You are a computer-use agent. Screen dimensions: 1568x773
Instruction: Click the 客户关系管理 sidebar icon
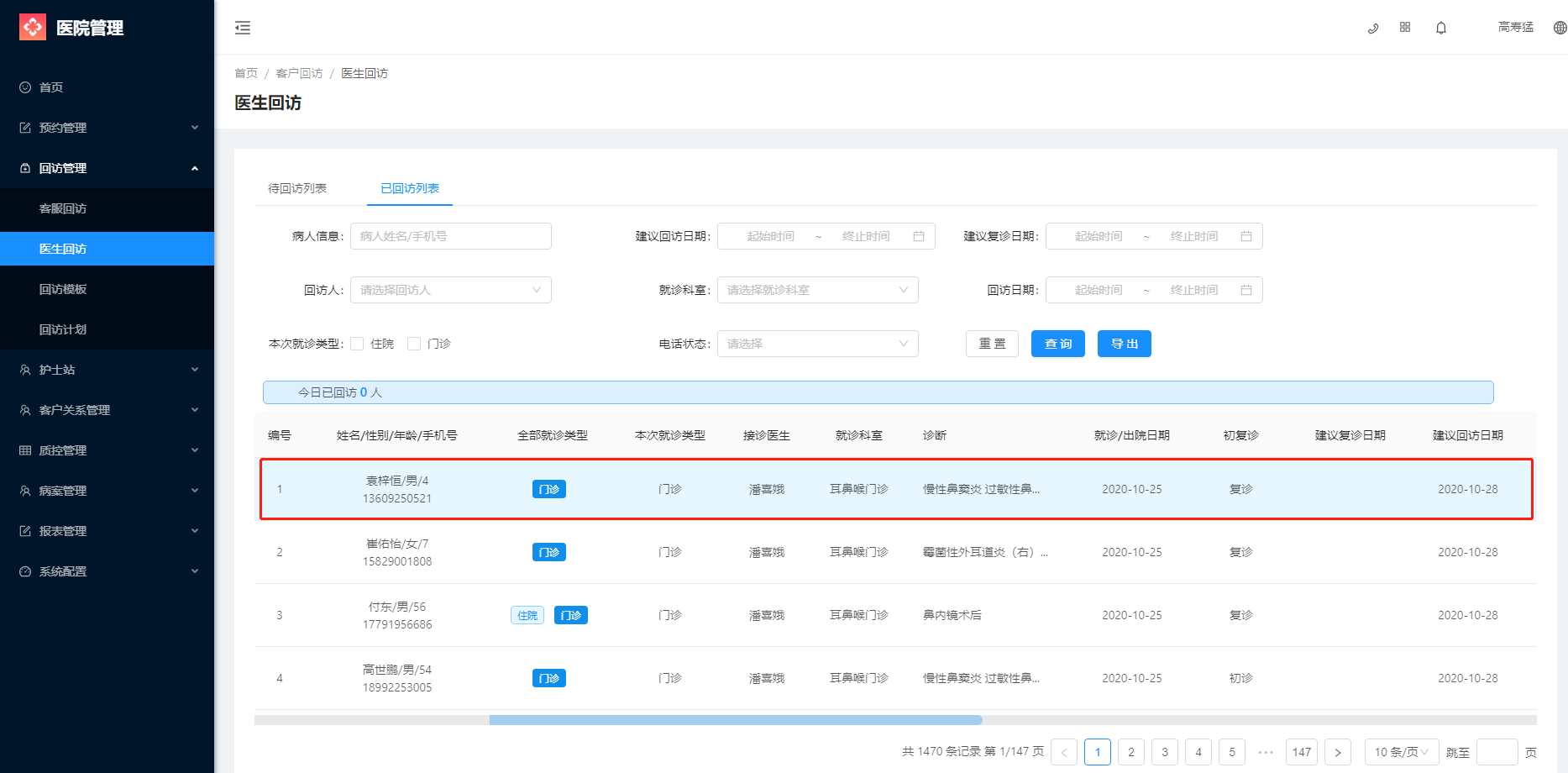(x=25, y=410)
